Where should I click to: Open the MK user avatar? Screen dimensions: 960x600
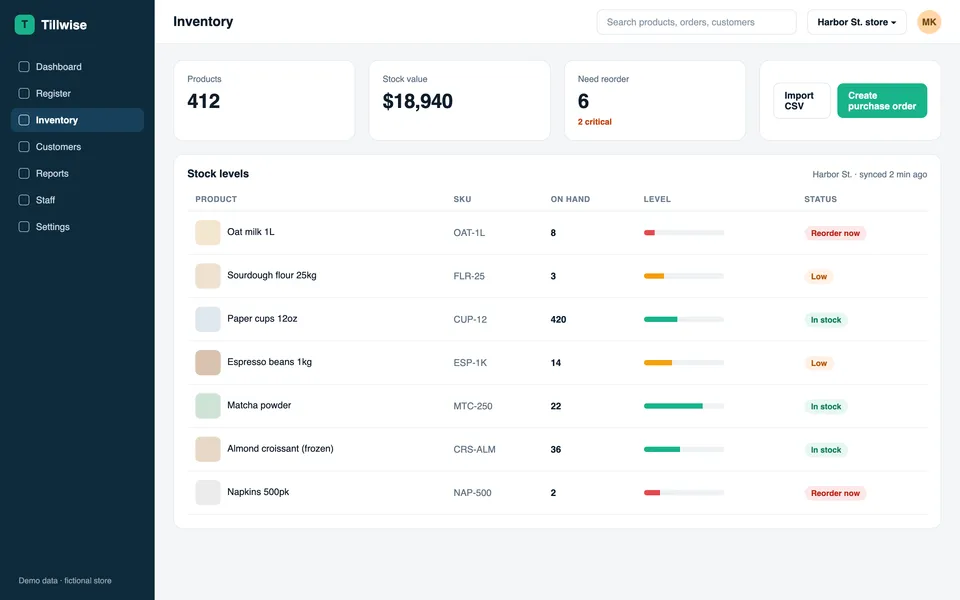point(929,22)
